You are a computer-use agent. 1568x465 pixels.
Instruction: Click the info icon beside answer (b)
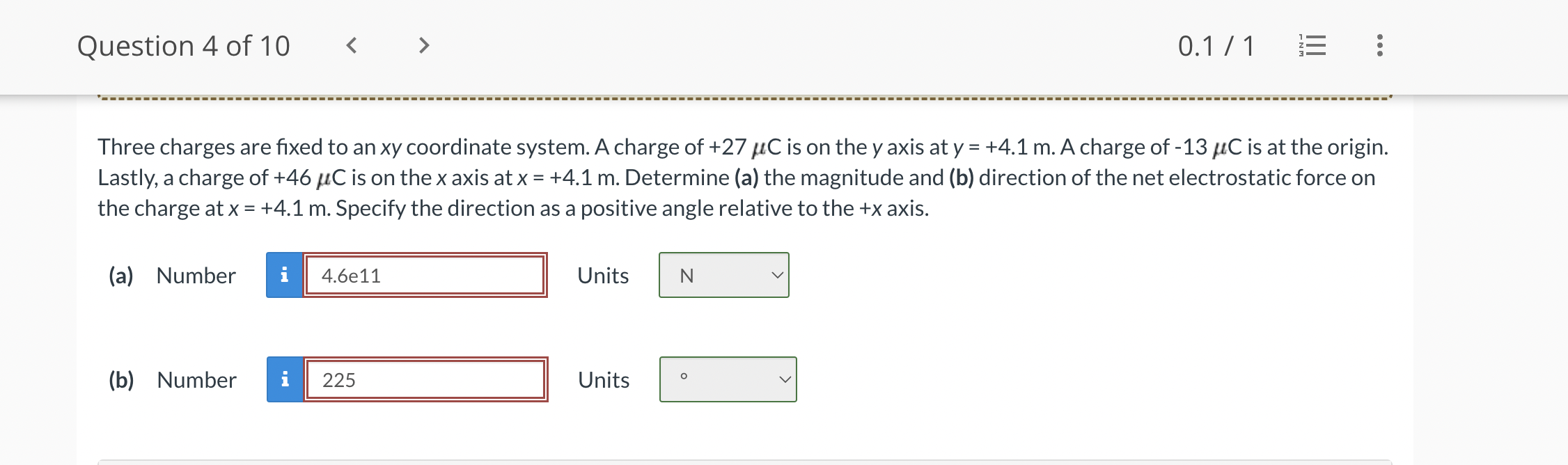click(284, 379)
